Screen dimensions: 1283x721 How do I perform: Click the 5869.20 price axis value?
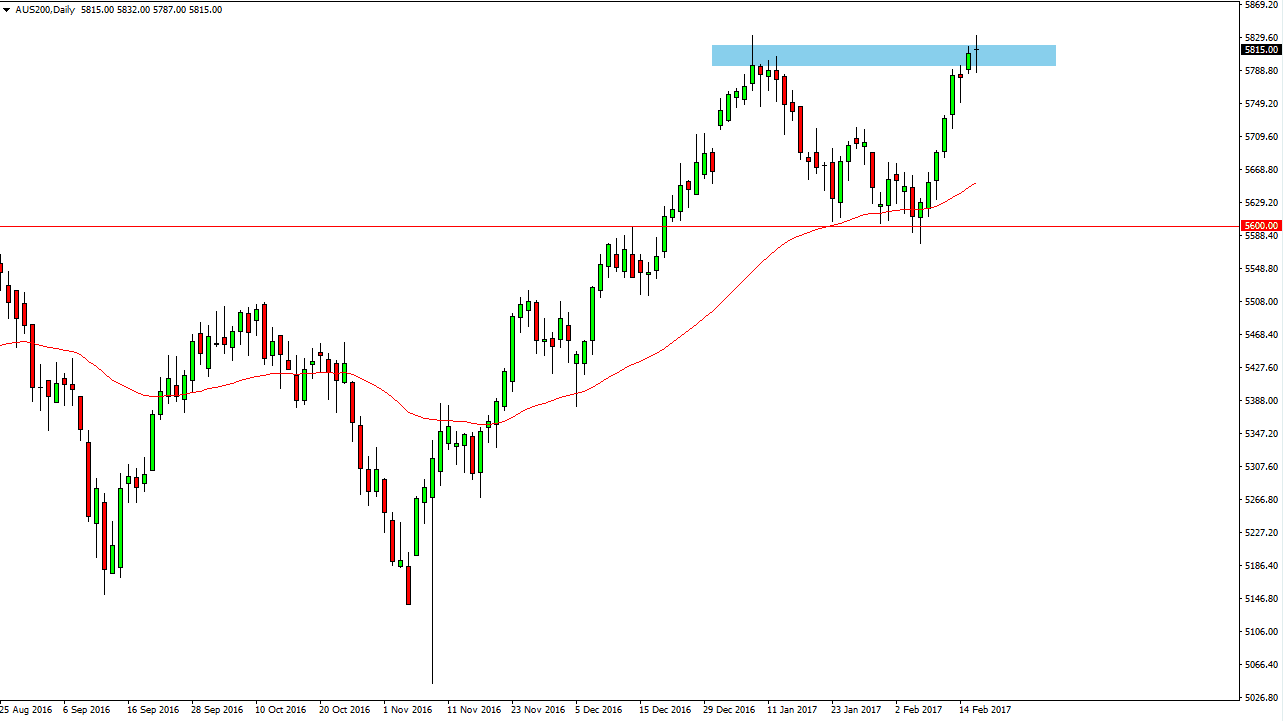1260,6
